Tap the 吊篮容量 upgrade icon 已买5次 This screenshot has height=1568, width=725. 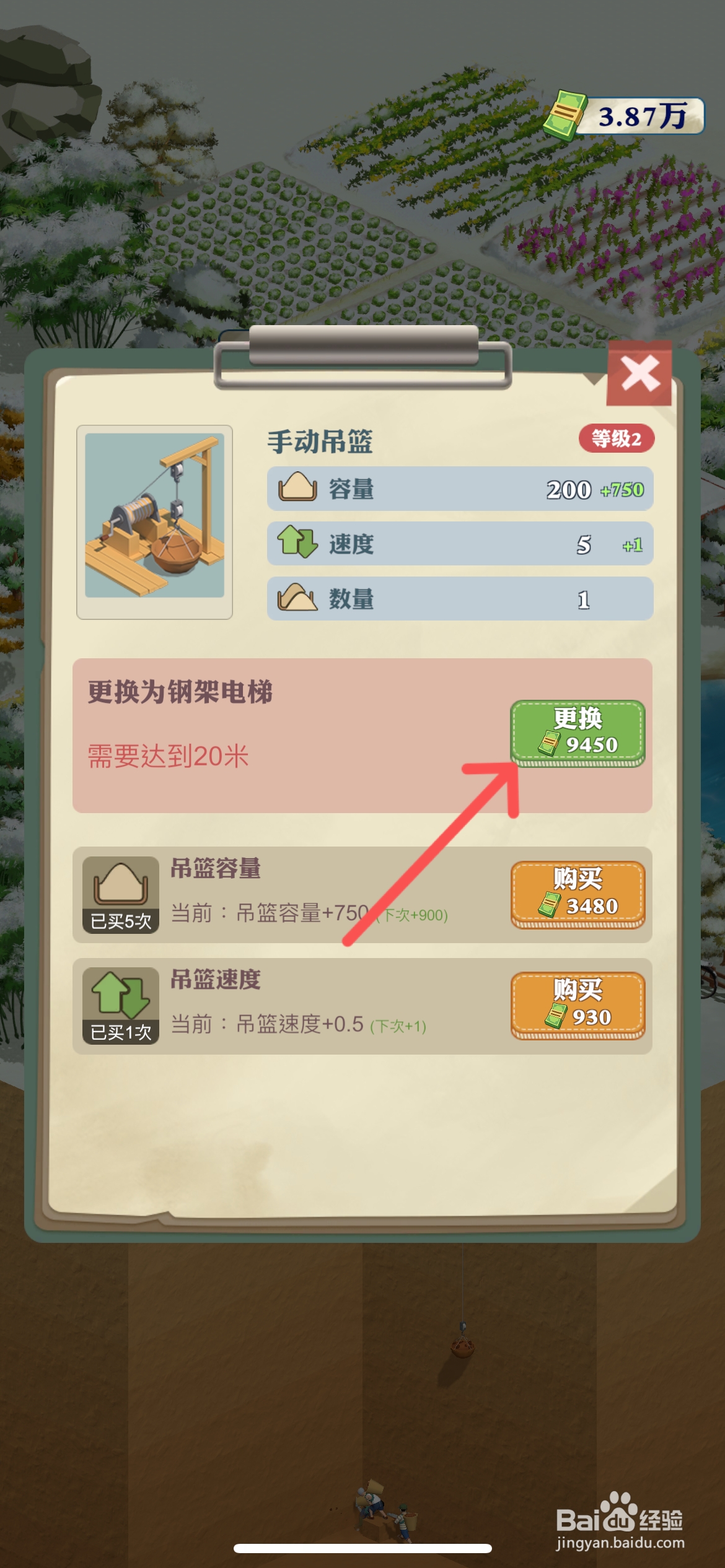[121, 894]
